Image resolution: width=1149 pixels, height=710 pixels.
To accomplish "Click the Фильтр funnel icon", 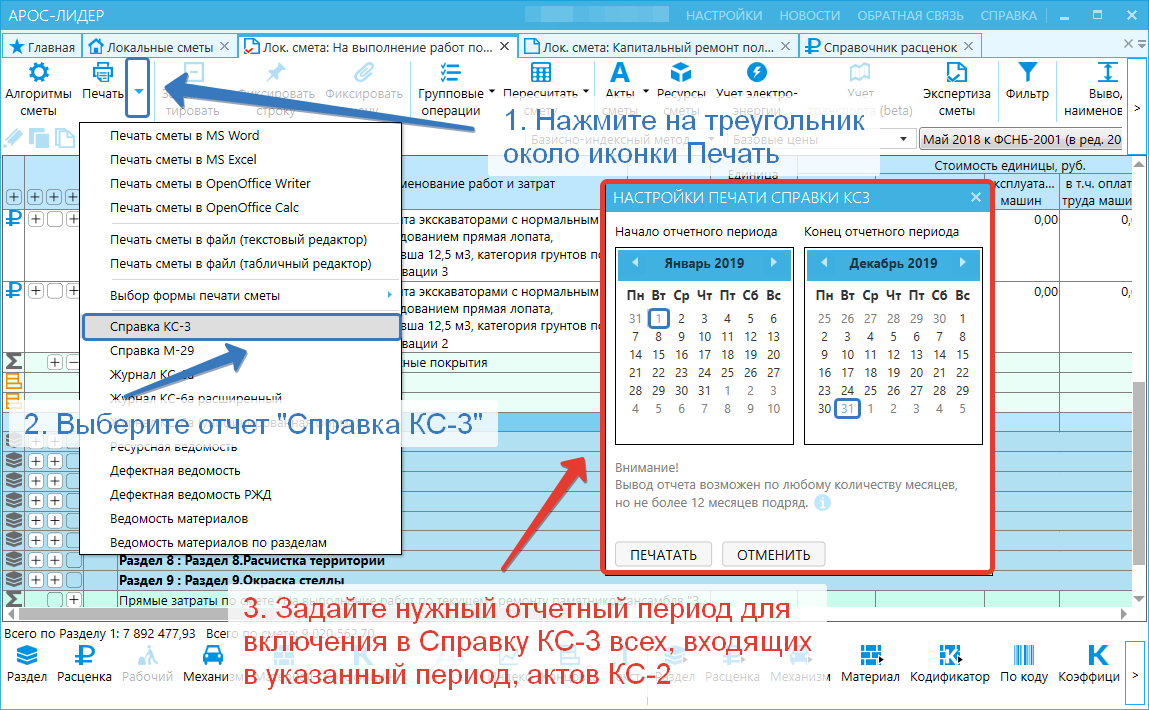I will pos(1027,72).
